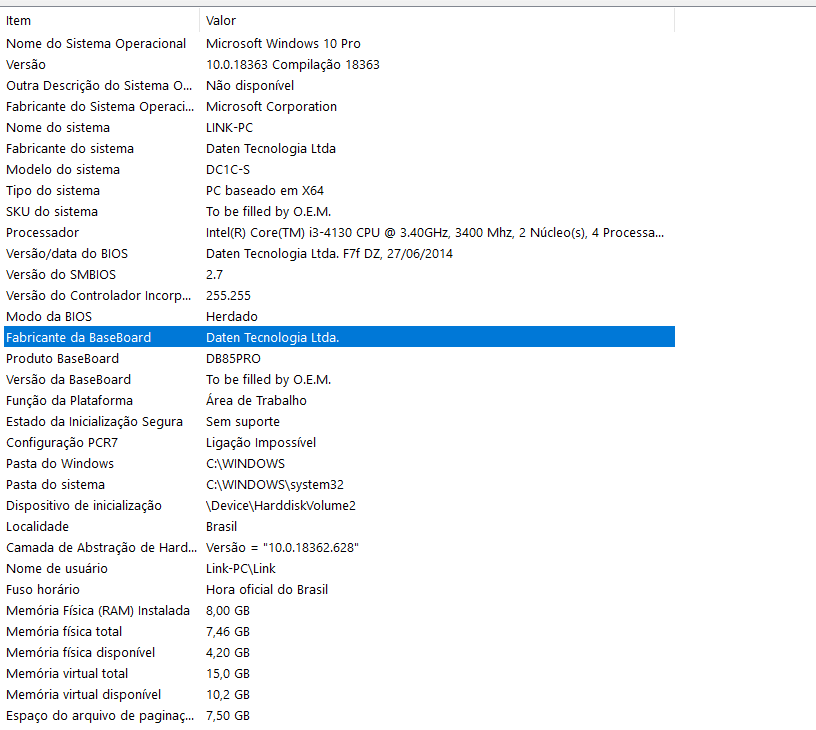
Task: Select the Camada de Abstração de Hardware row
Action: 339,547
